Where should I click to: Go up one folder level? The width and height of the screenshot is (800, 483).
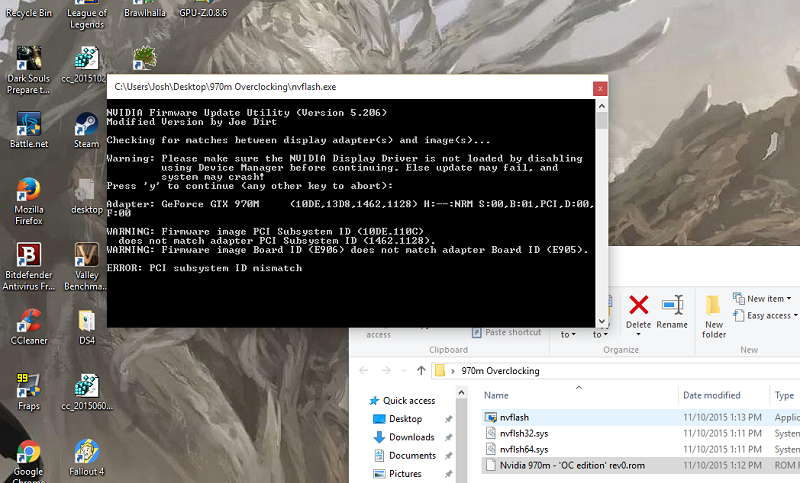point(421,370)
